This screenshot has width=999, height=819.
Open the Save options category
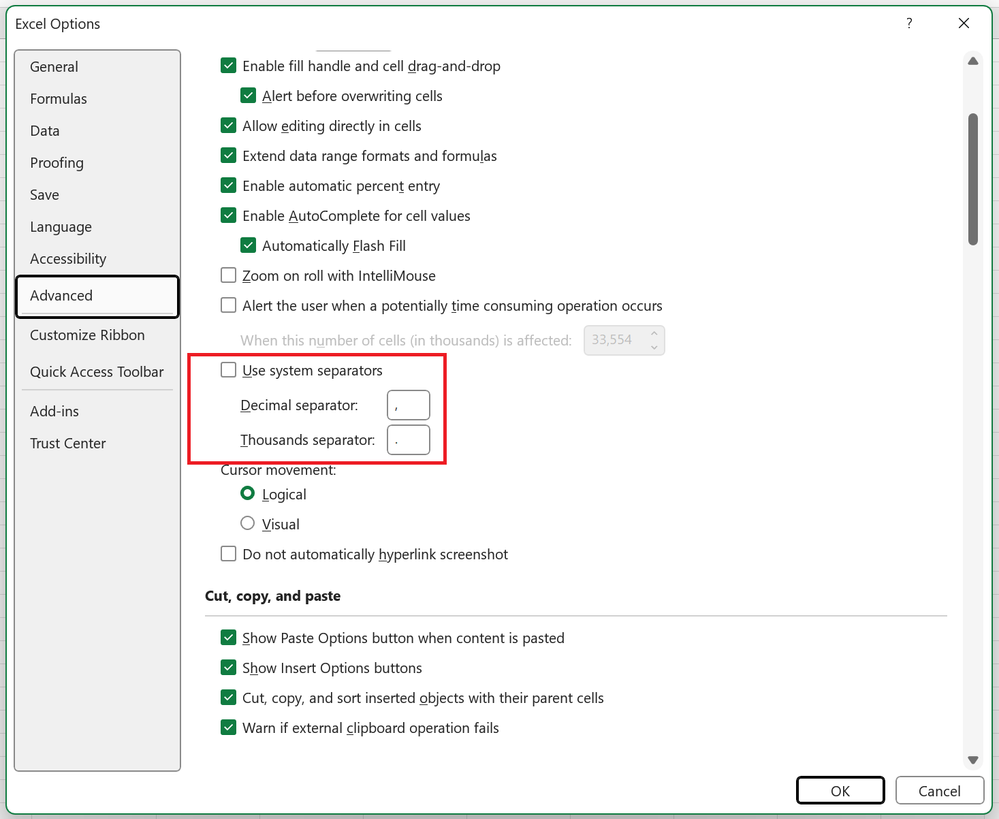pos(97,194)
